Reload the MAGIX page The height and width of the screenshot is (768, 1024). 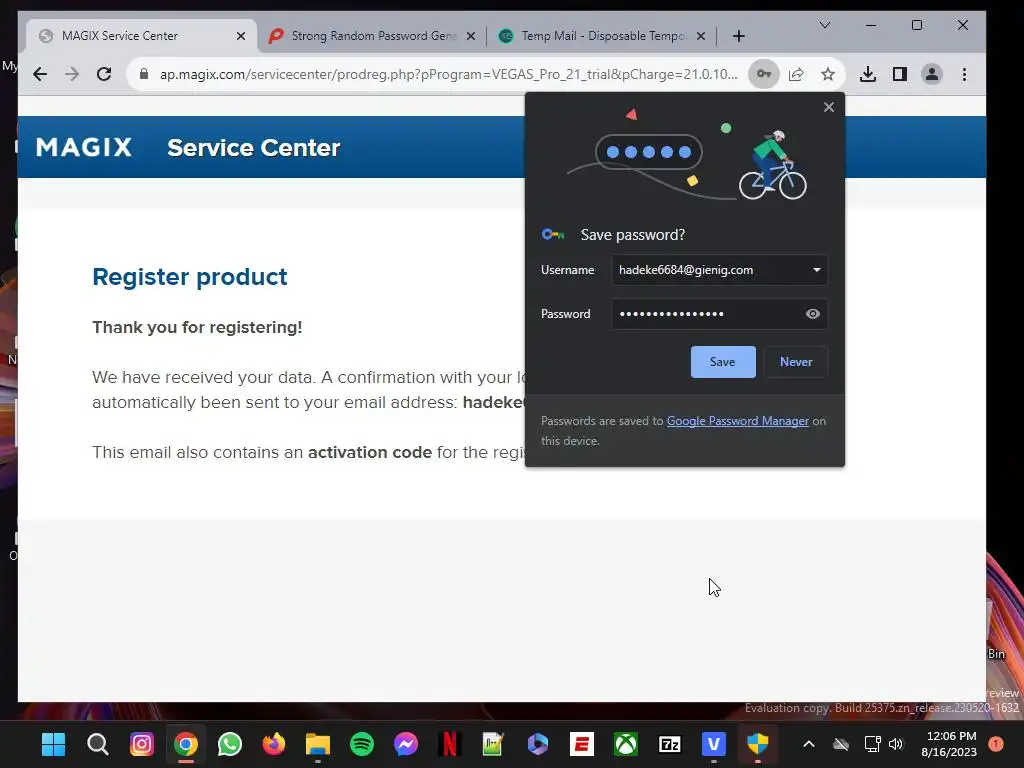tap(104, 74)
